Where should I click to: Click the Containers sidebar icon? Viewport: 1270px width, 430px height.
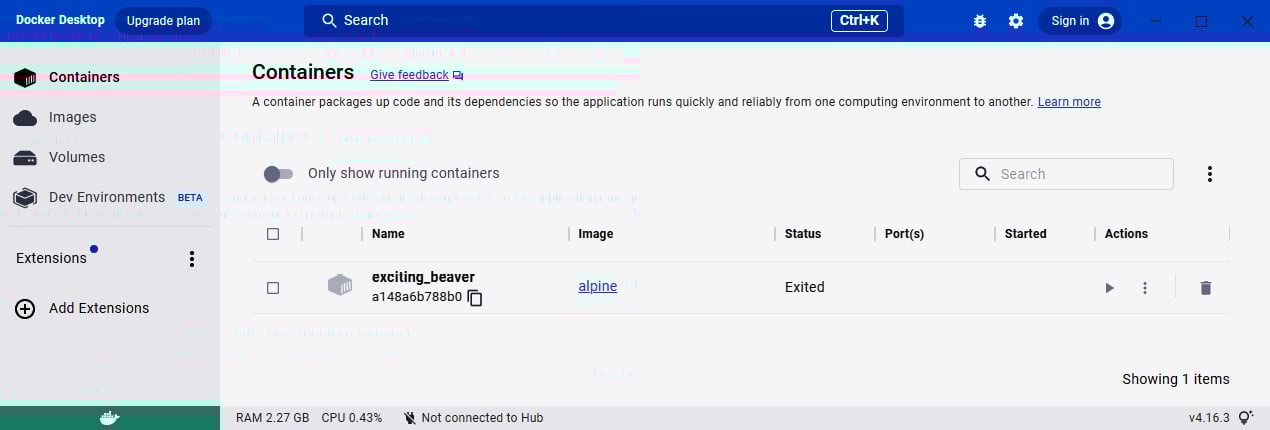click(25, 78)
